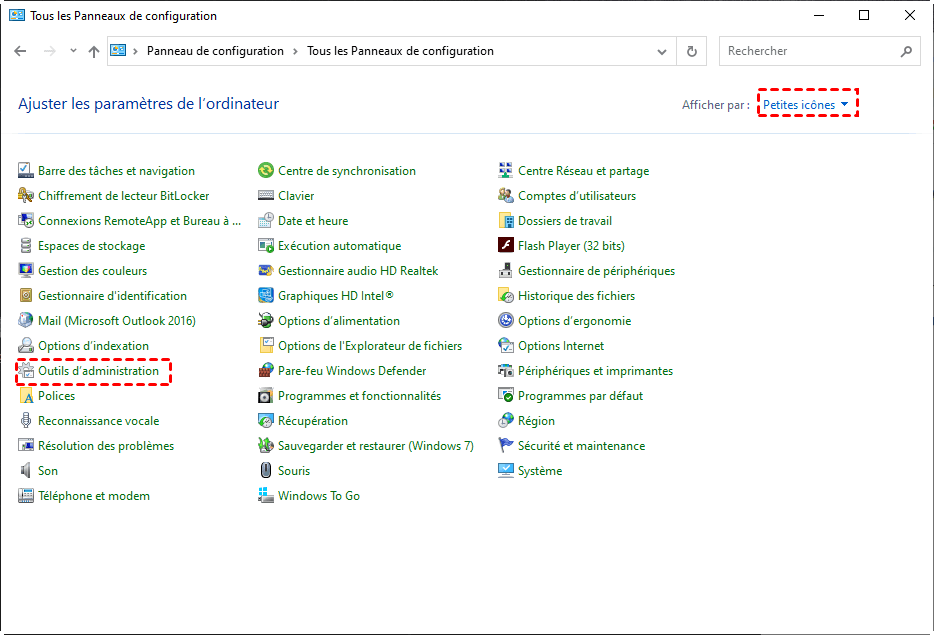Click the refresh button beside address bar
Screen dimensions: 934x635
[692, 51]
